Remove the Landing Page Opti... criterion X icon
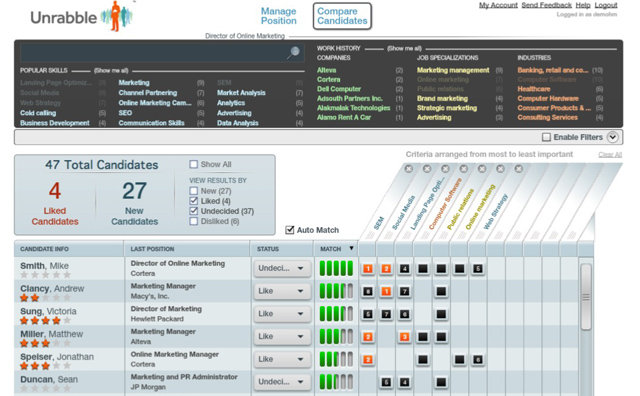Image resolution: width=640 pixels, height=396 pixels. pyautogui.click(x=445, y=169)
